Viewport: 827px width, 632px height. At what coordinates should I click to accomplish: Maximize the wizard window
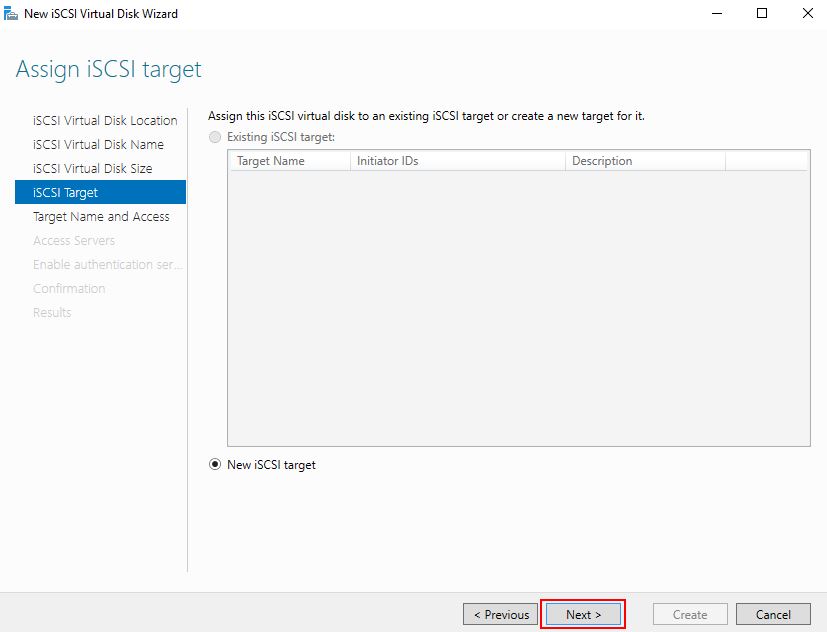click(762, 13)
